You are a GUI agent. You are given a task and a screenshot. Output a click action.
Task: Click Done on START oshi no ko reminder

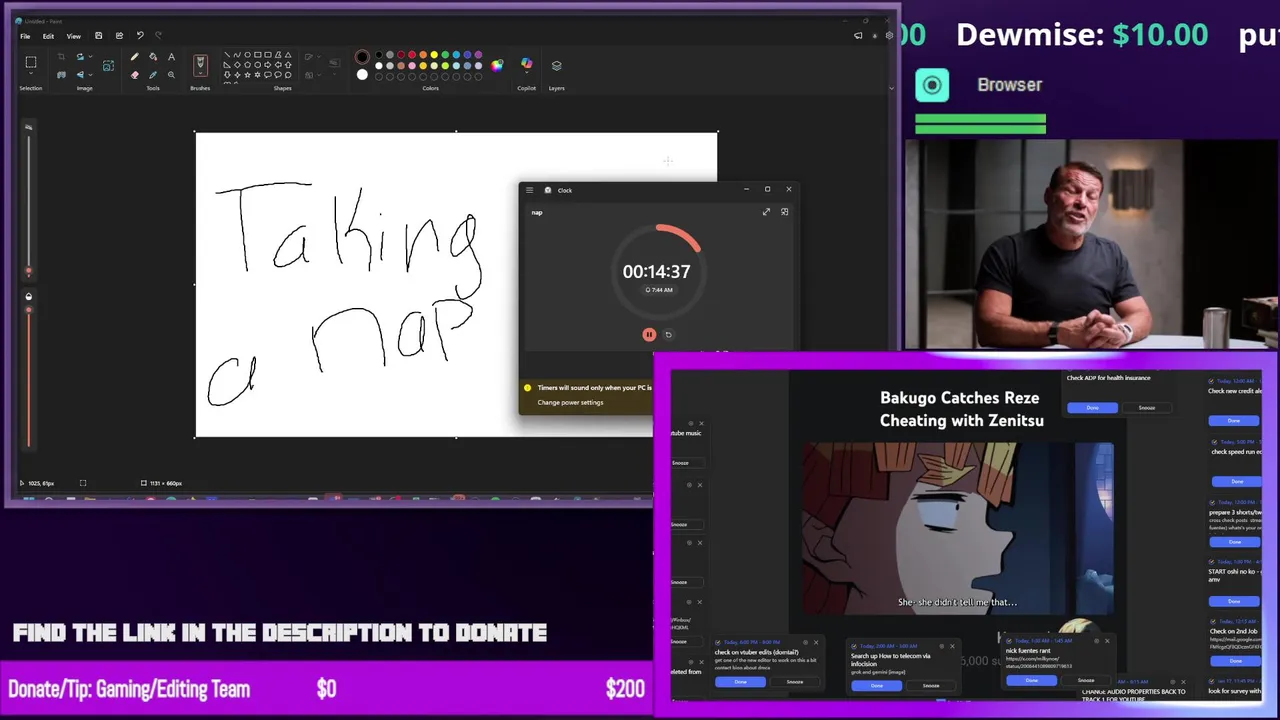[x=1234, y=601]
